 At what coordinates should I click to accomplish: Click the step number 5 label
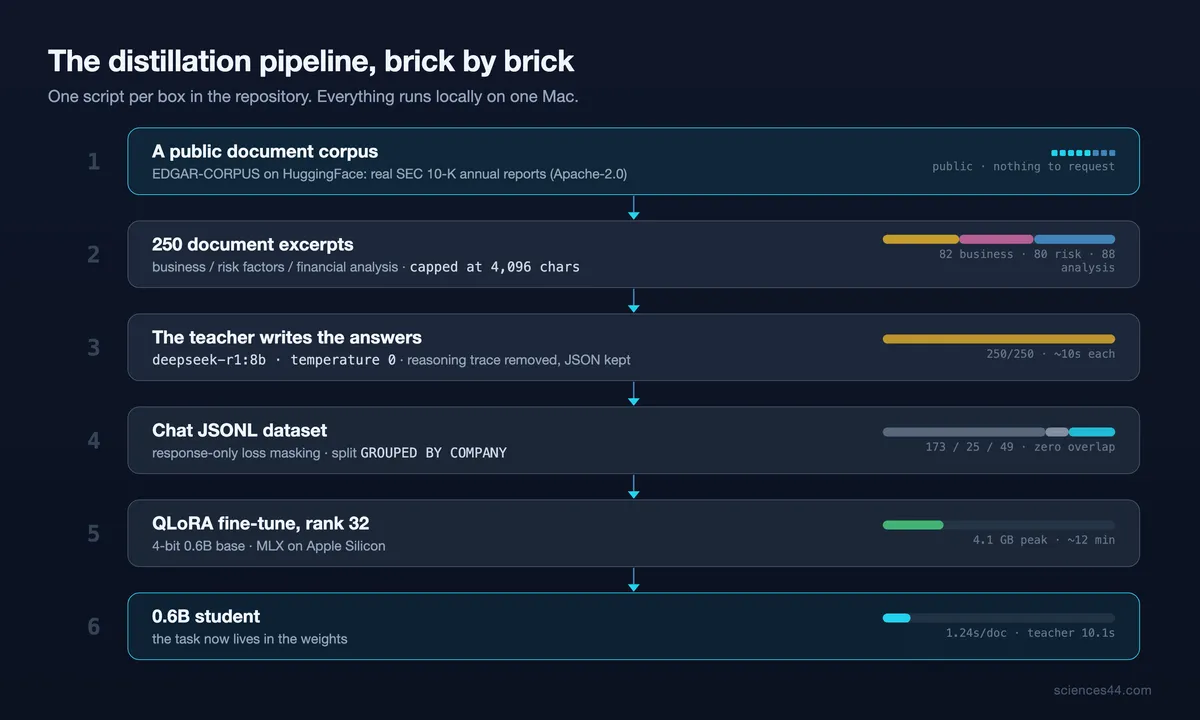point(93,533)
